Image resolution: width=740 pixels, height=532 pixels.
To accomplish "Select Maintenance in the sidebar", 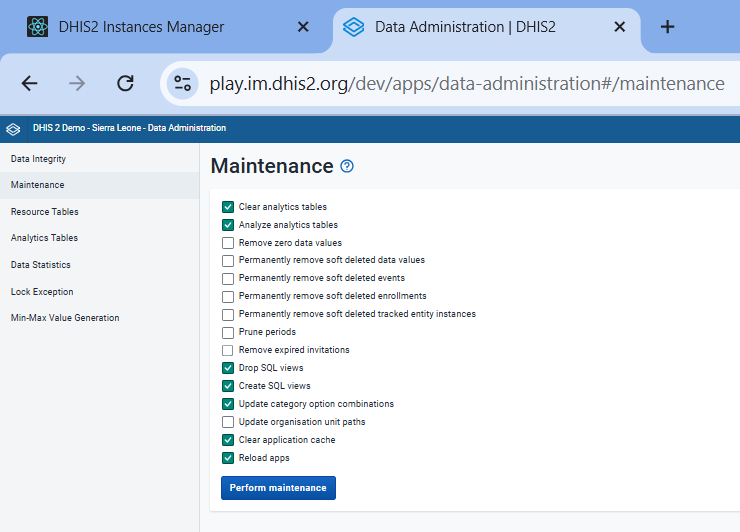I will click(x=99, y=185).
